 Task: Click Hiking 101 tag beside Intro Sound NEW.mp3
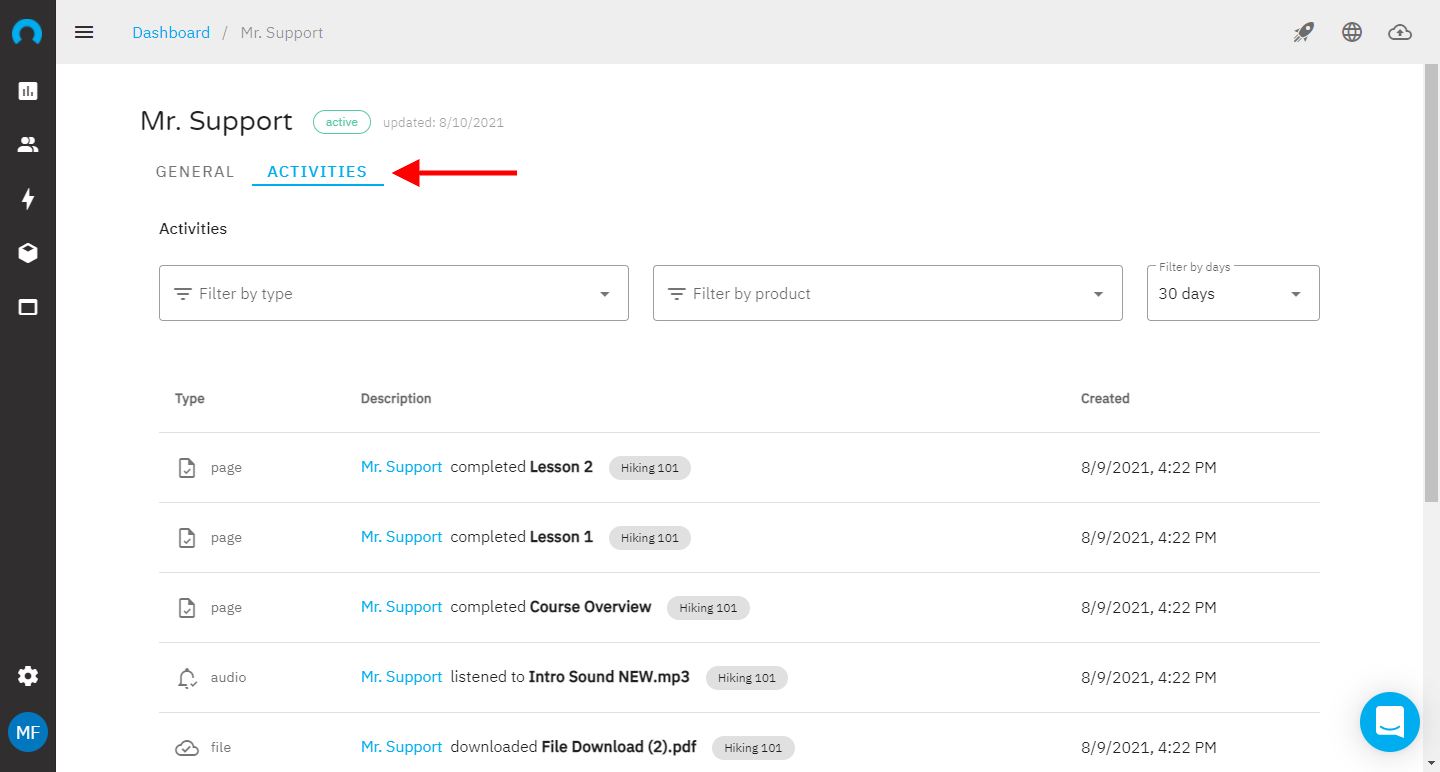(747, 678)
